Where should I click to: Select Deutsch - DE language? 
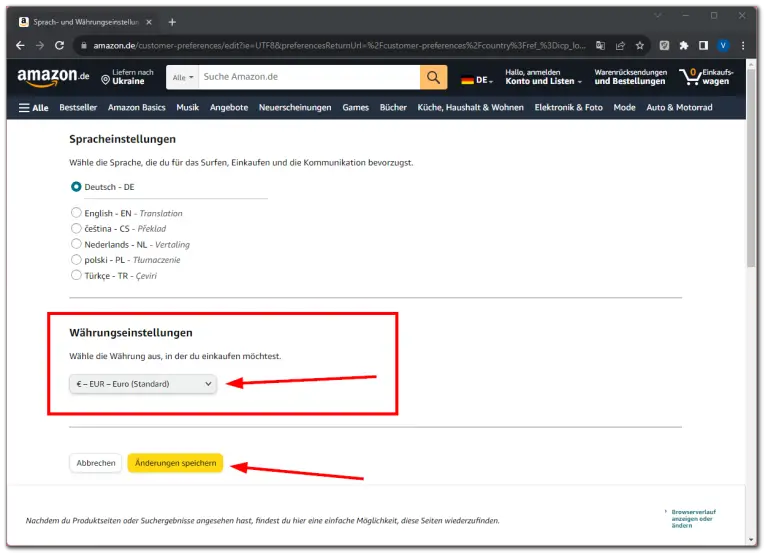(x=76, y=187)
